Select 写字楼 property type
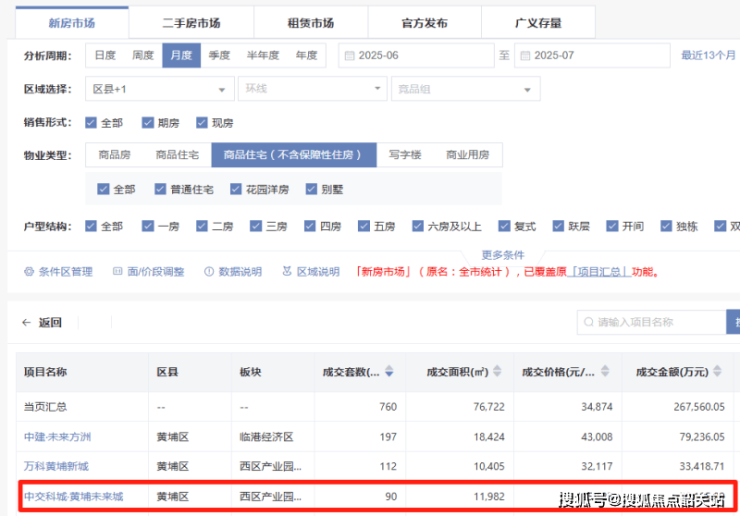This screenshot has width=740, height=516. (x=405, y=155)
